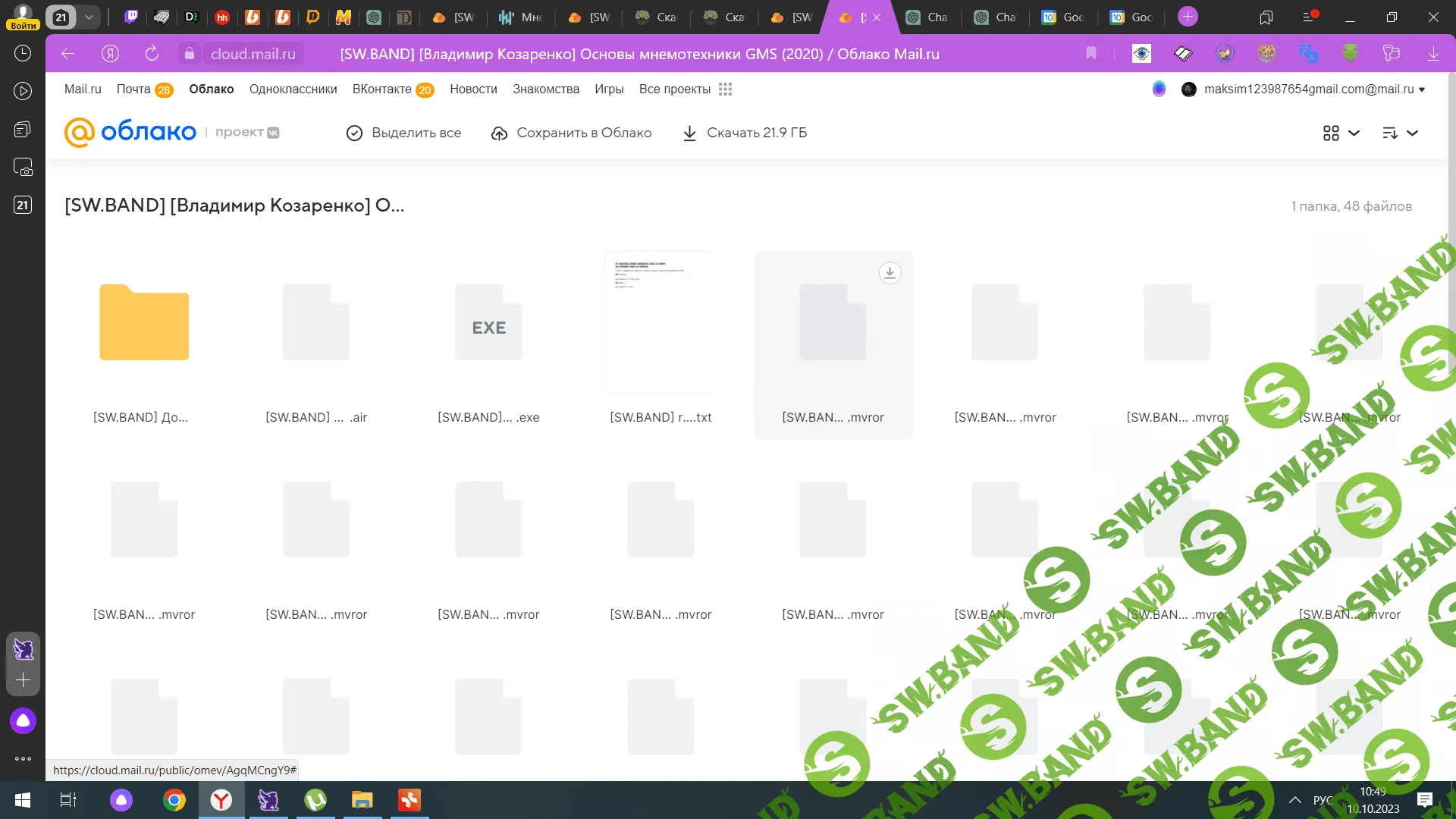Click the bookmark icon in address bar
1456x819 pixels.
pos(1091,53)
